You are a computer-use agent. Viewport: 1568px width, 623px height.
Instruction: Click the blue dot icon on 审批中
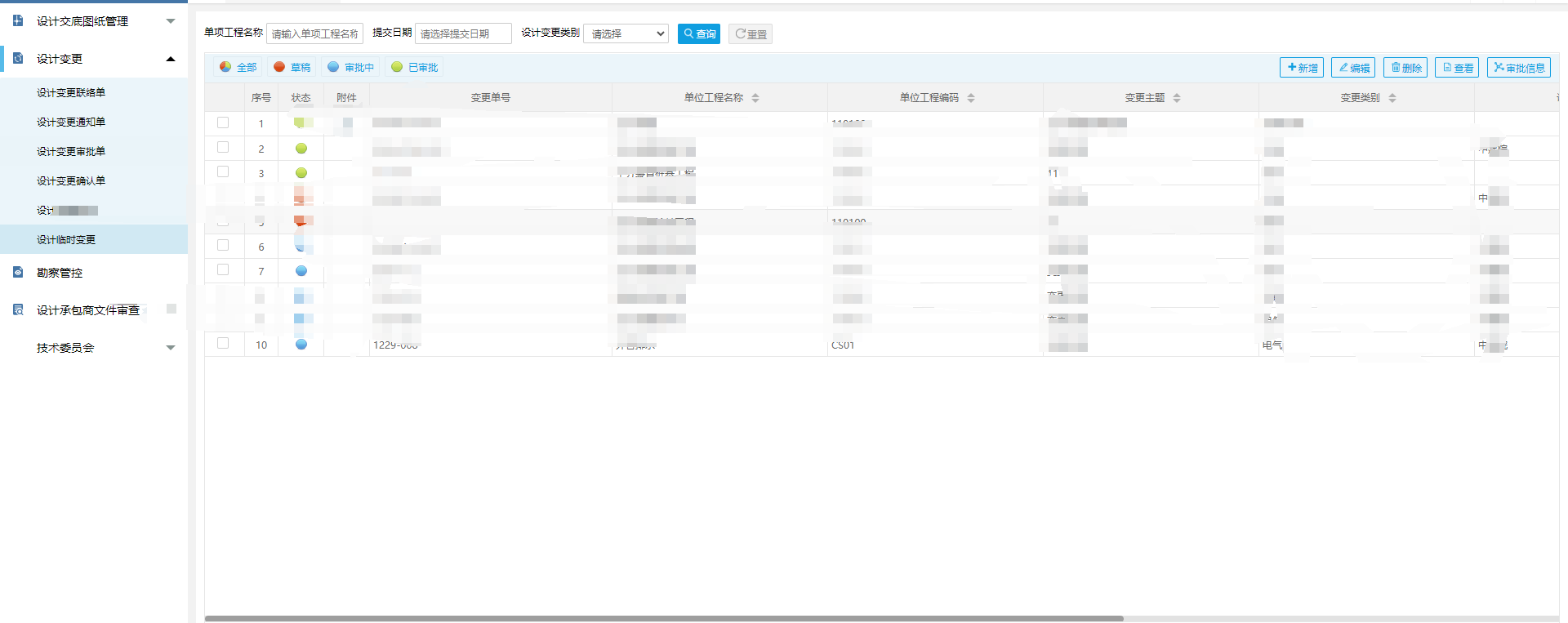[333, 67]
